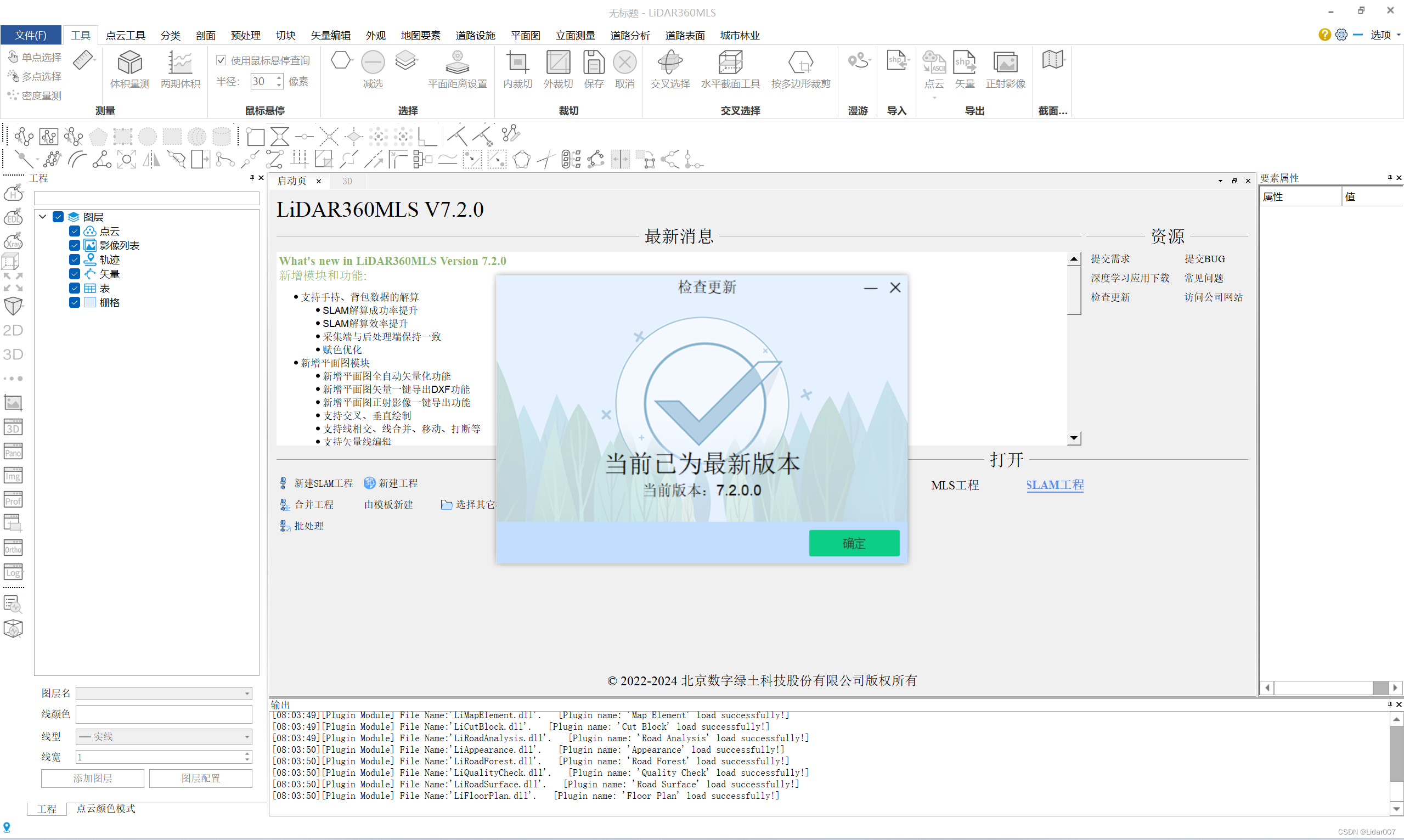Select the 外裁切 outer clip tool
Viewport: 1404px width, 840px height.
(x=558, y=70)
